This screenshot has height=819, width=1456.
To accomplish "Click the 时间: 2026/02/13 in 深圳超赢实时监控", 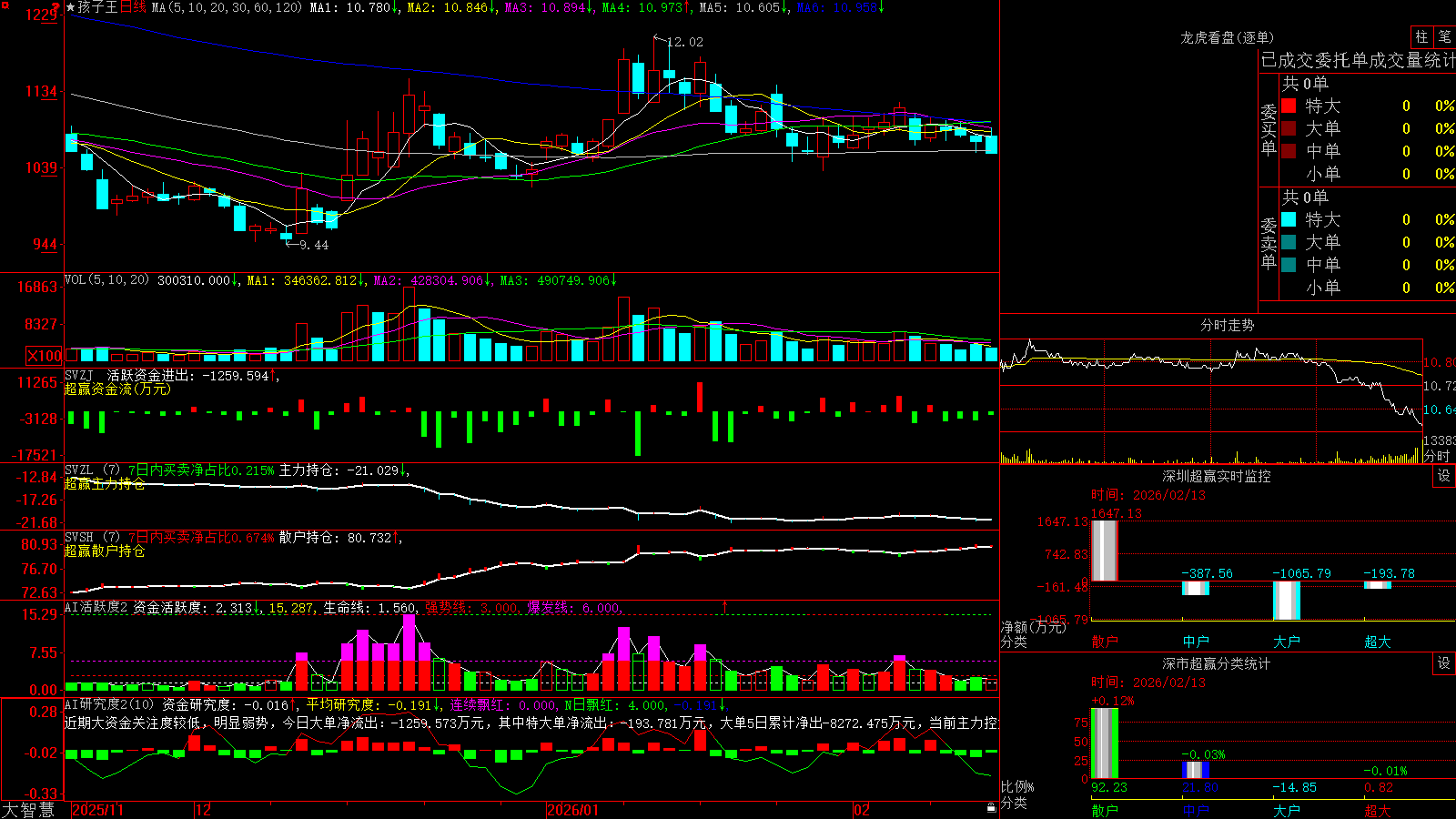I will (x=1148, y=495).
